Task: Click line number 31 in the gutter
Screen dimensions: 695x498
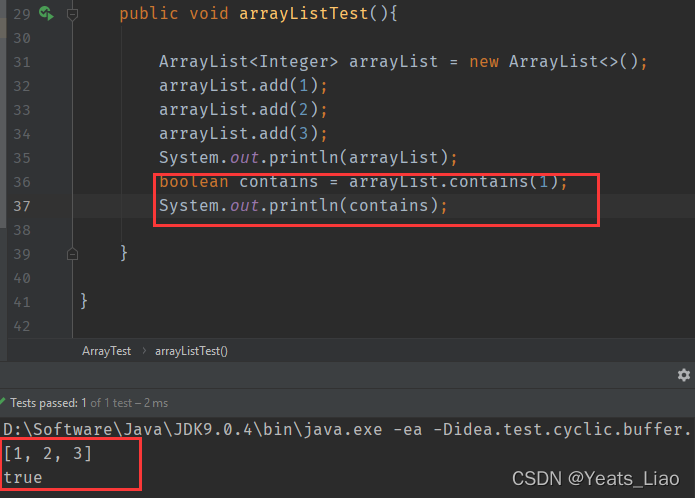Action: click(x=22, y=62)
